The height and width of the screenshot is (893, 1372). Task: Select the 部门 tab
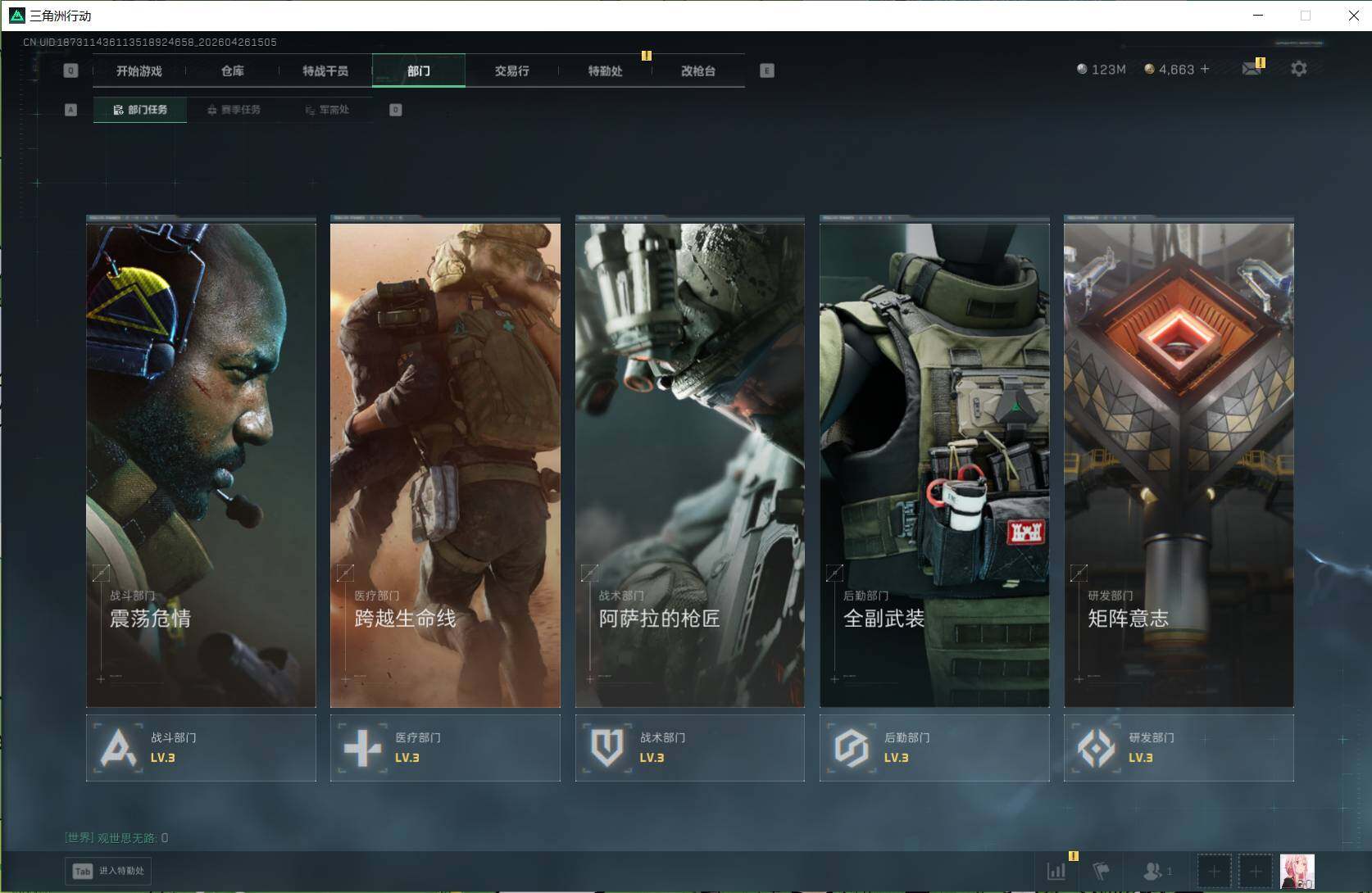419,71
